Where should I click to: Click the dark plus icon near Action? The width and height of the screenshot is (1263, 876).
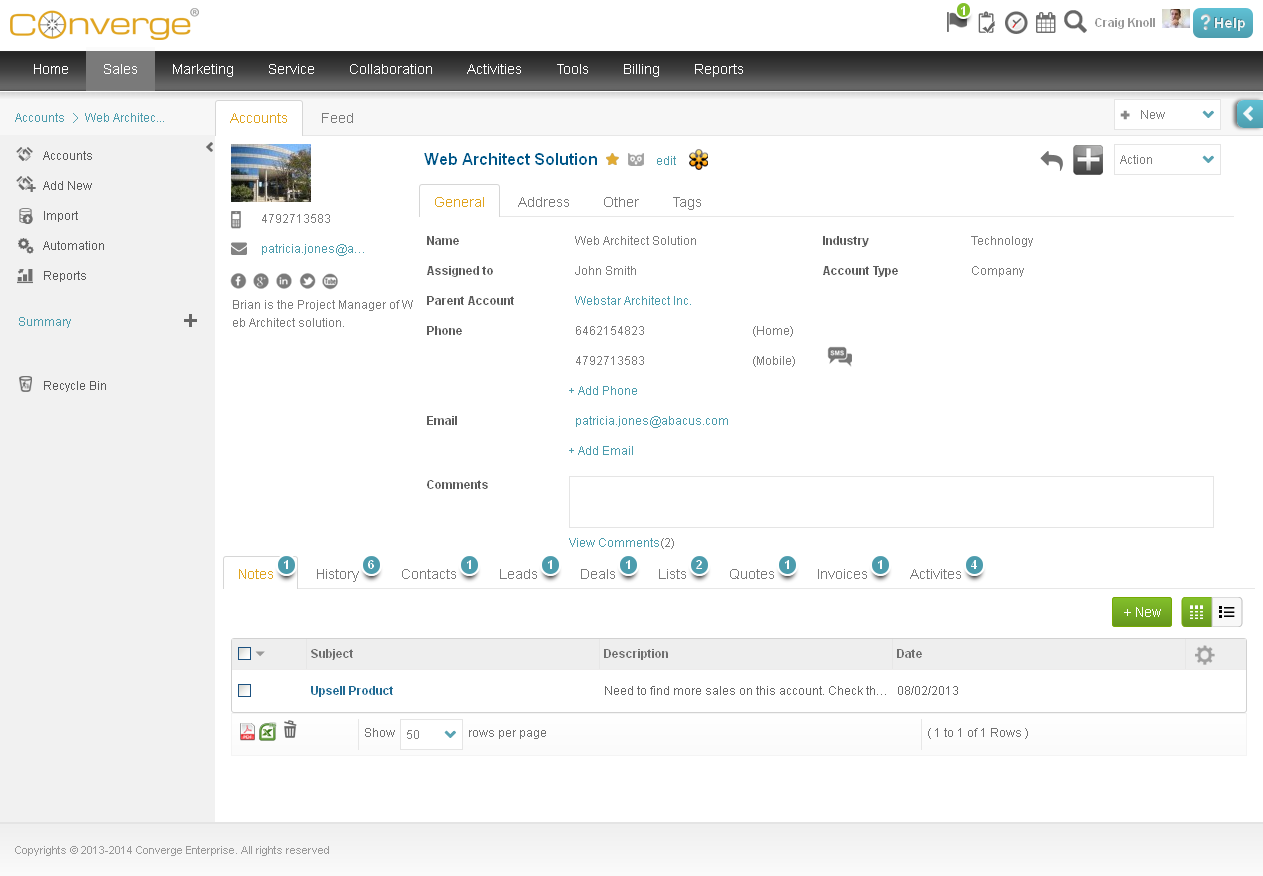click(x=1088, y=159)
